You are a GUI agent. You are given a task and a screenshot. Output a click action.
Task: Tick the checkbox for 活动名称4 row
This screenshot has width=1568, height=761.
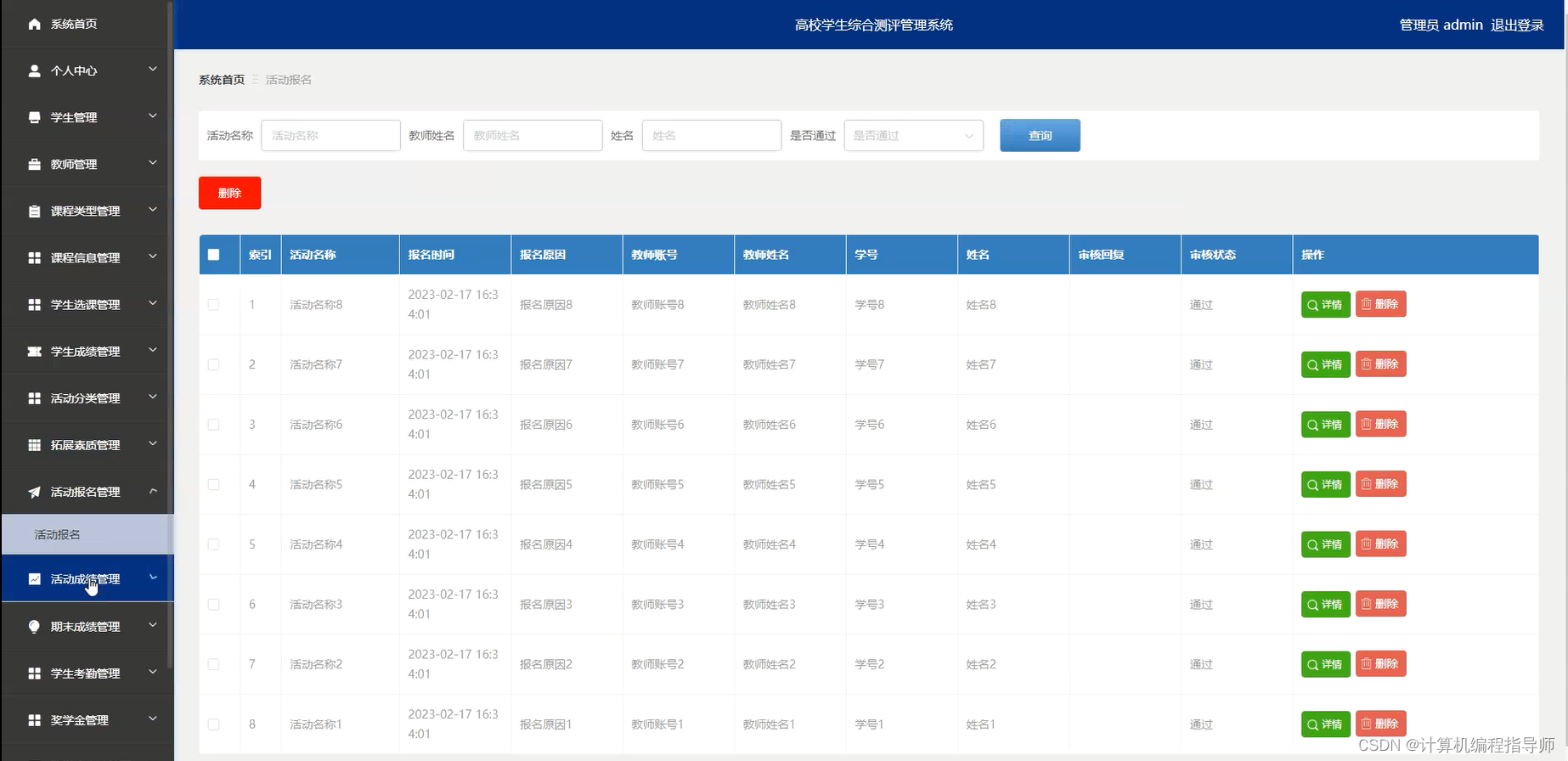(x=213, y=544)
